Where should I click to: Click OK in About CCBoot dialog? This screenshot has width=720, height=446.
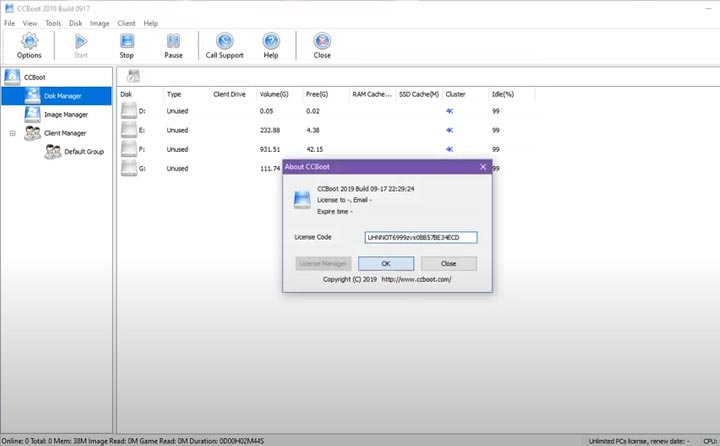[x=386, y=264]
